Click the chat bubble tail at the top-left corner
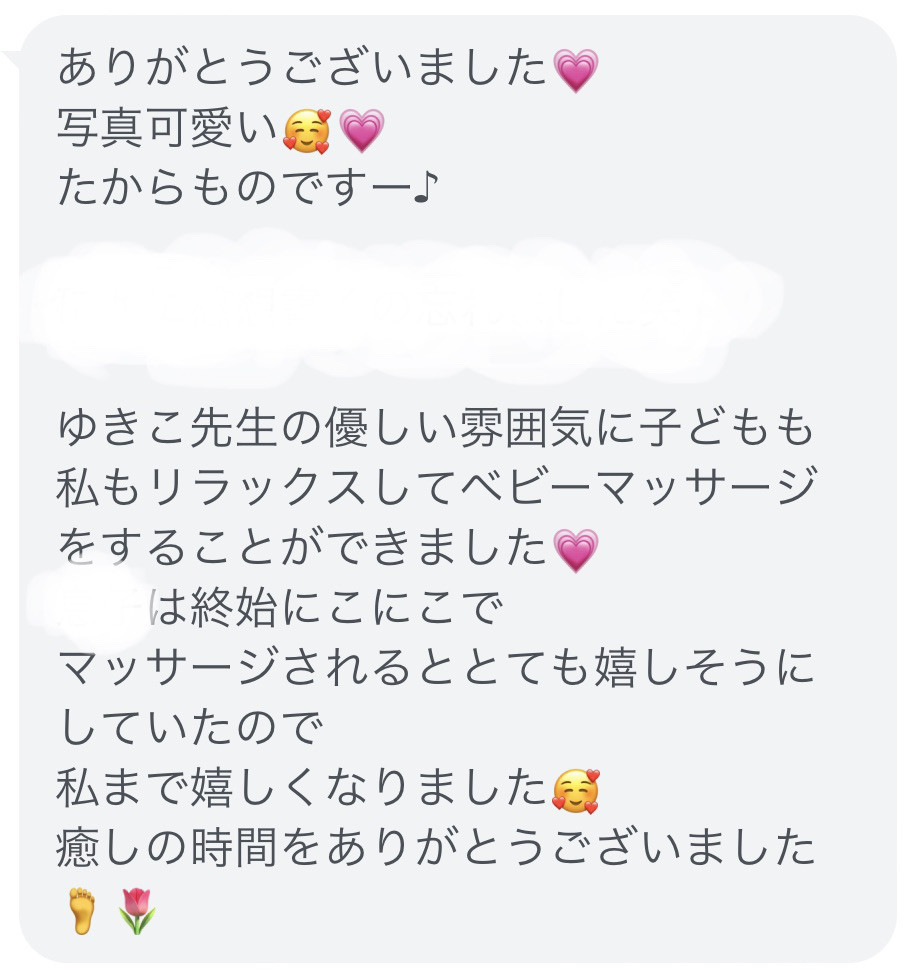 click(x=12, y=61)
